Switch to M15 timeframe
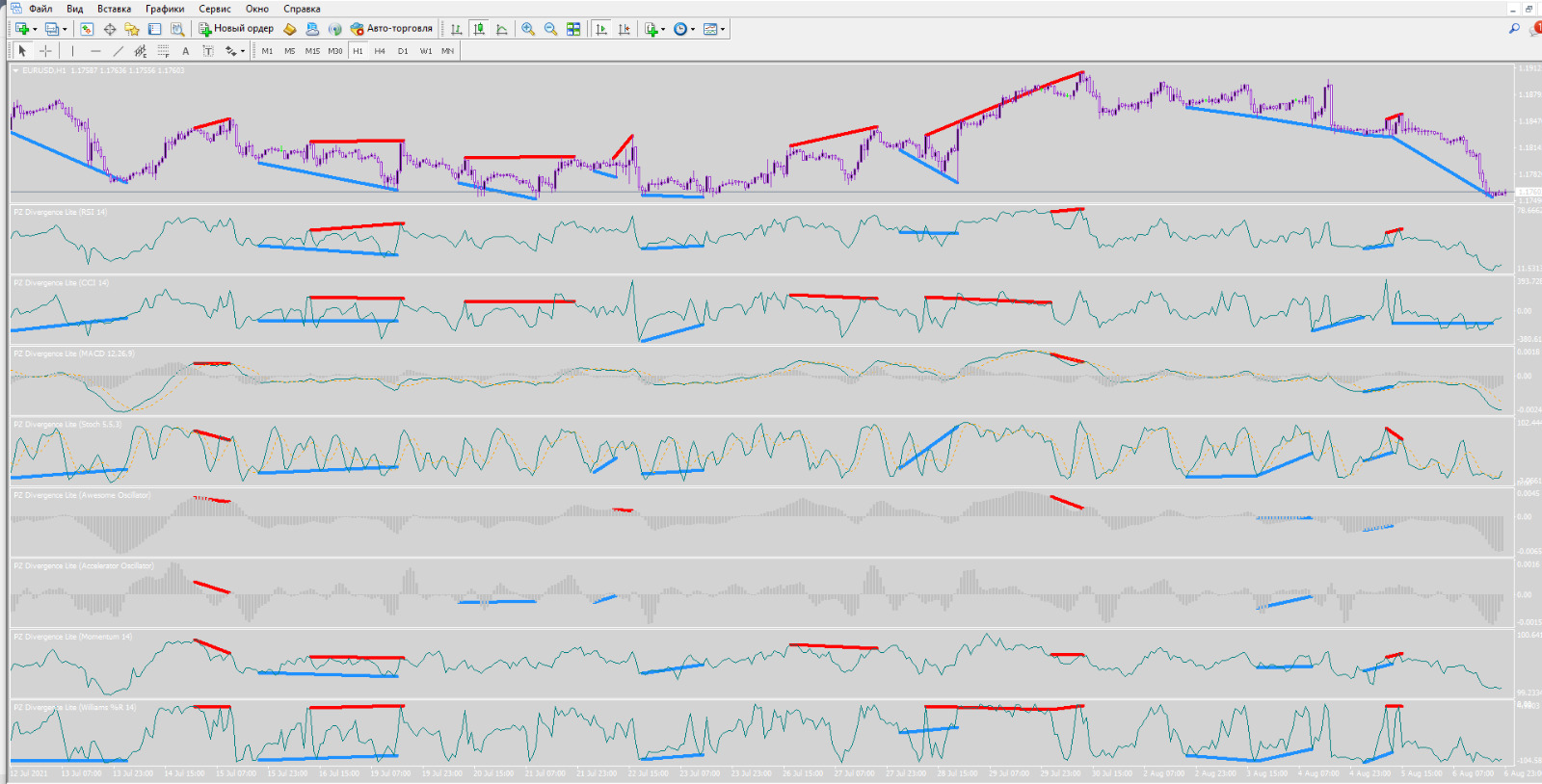 tap(312, 51)
